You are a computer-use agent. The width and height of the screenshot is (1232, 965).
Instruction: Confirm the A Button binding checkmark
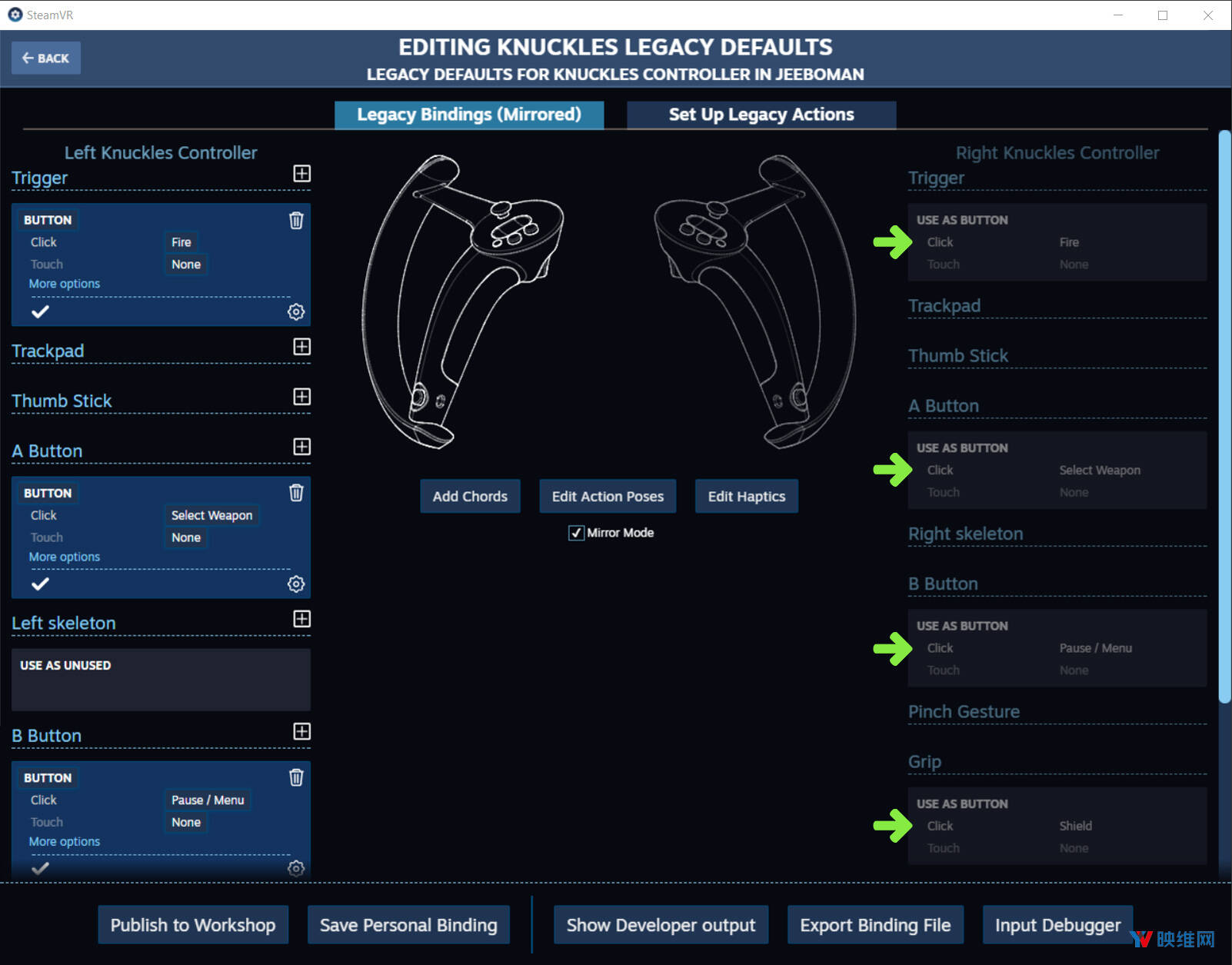tap(40, 584)
